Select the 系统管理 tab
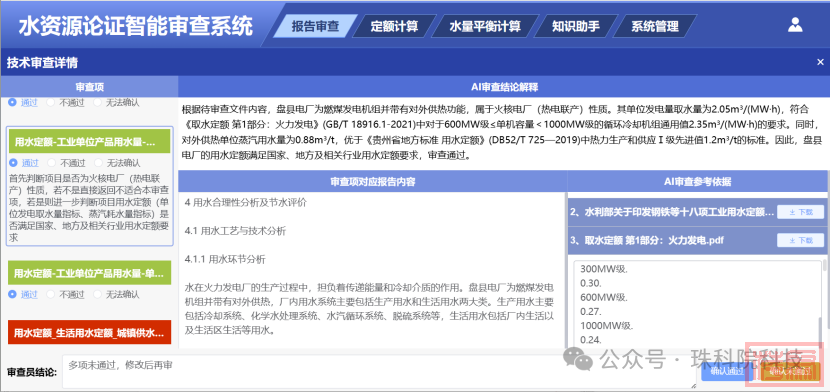 point(655,26)
